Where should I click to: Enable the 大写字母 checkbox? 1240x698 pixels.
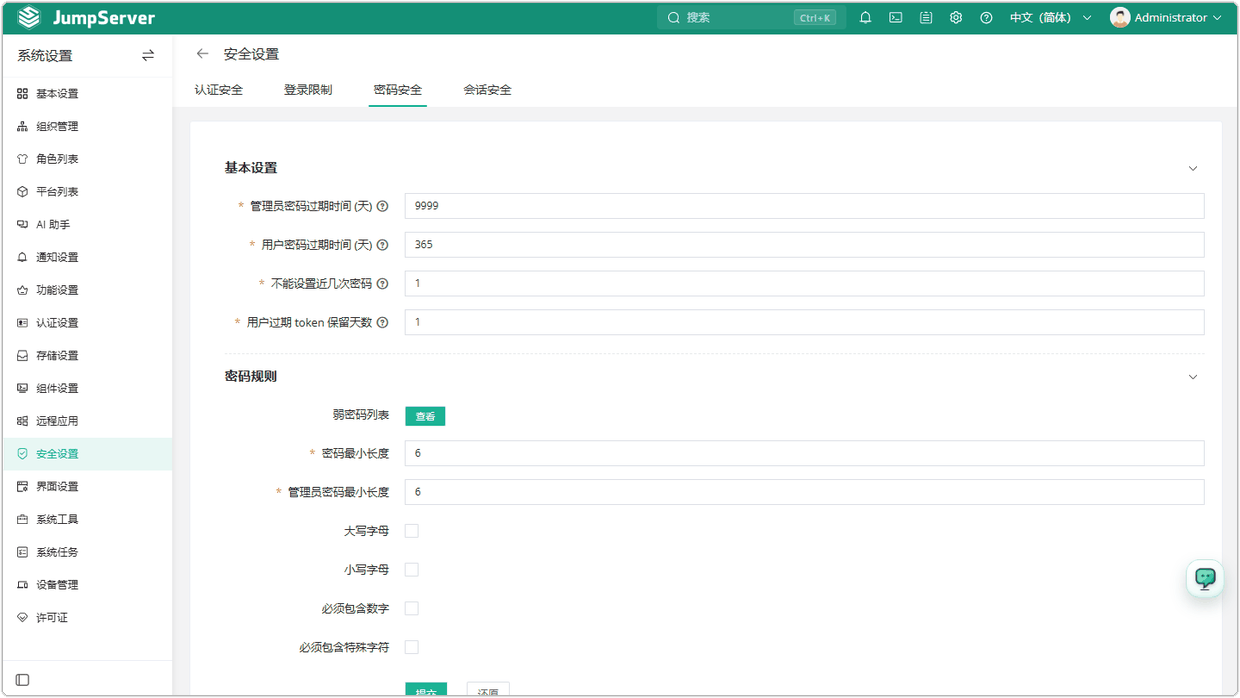411,531
